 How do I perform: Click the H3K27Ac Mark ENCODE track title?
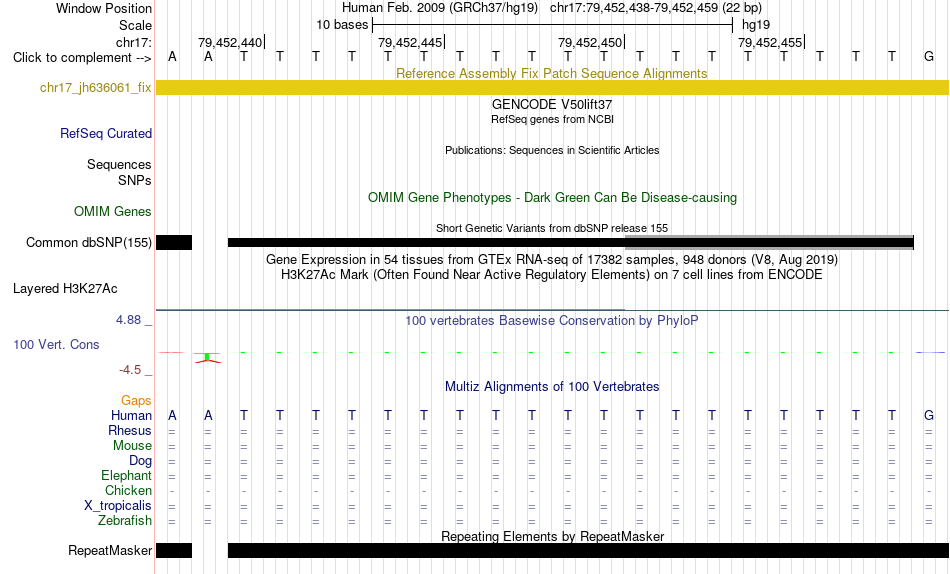[551, 275]
